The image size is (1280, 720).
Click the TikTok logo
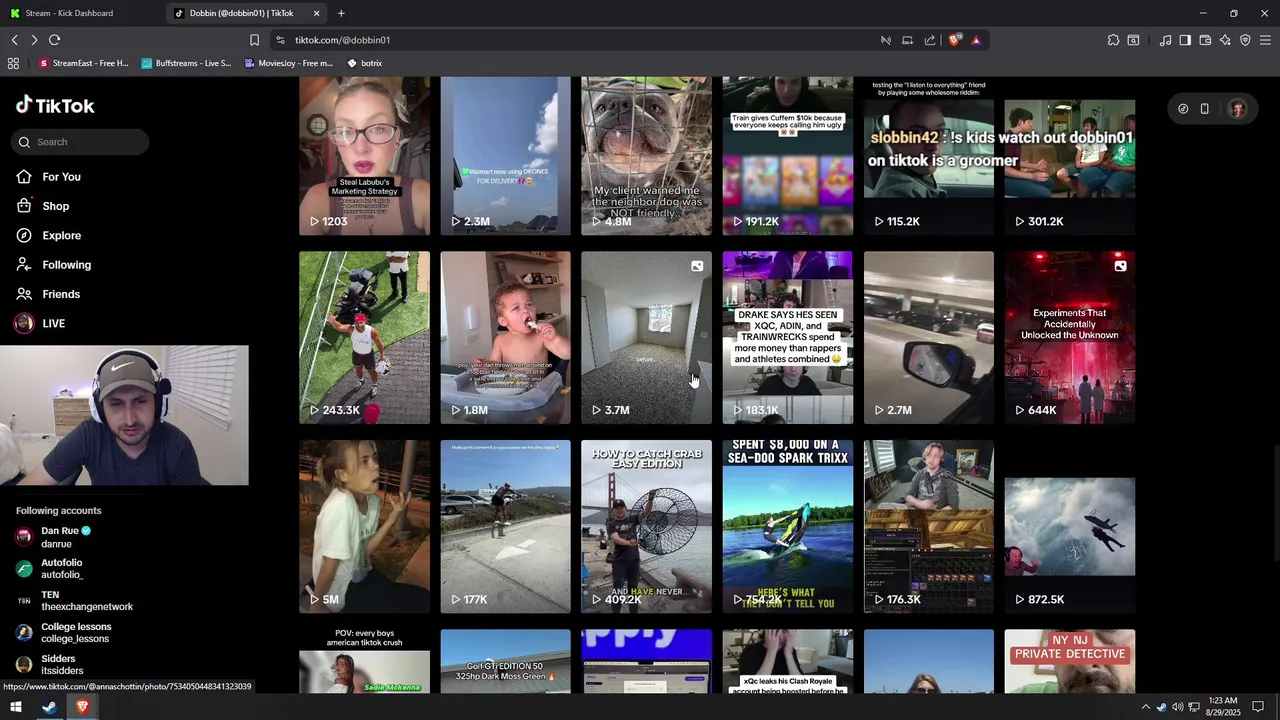tap(55, 105)
